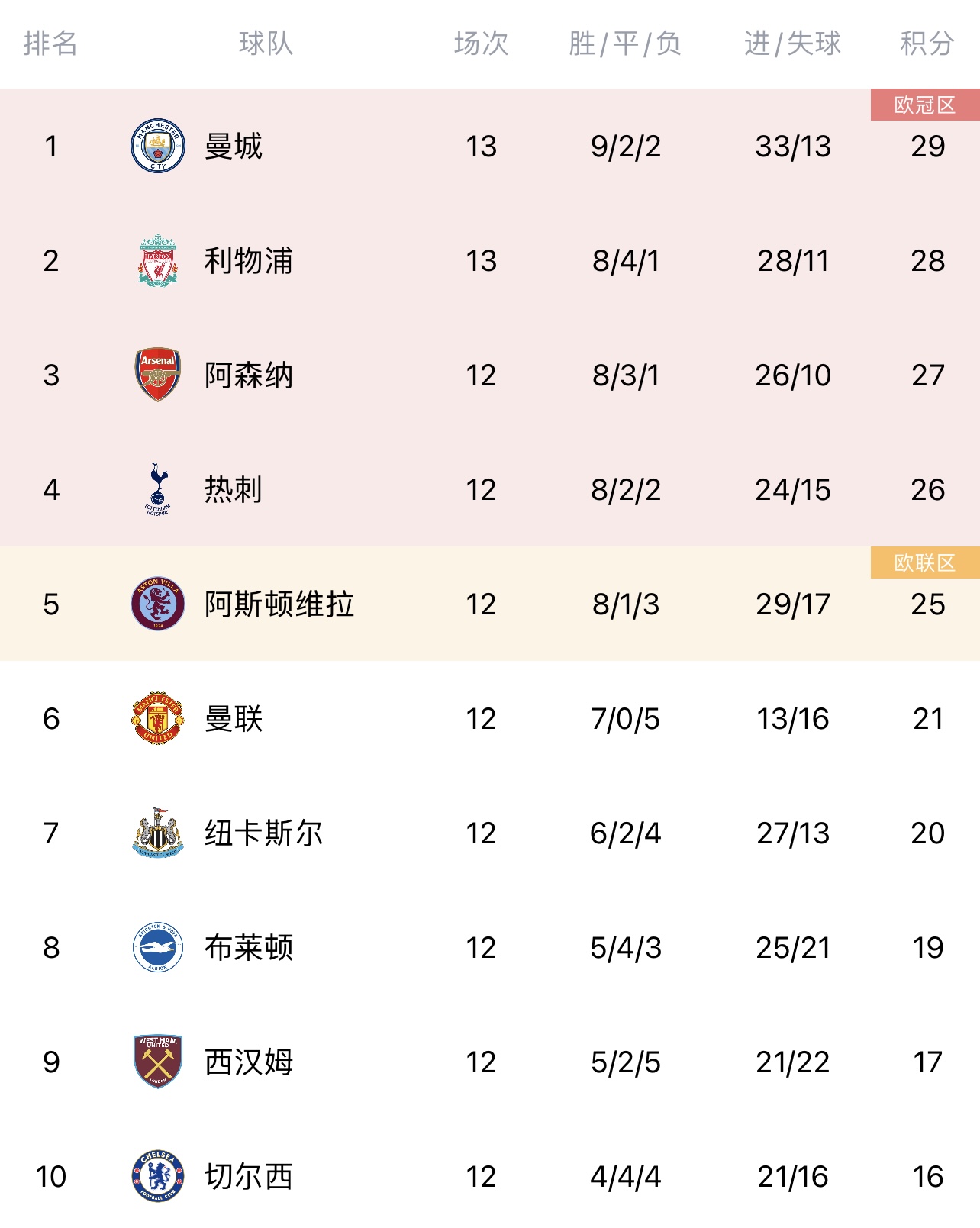The image size is (980, 1228).
Task: Tap the 纽卡斯尔 team name
Action: 264,833
